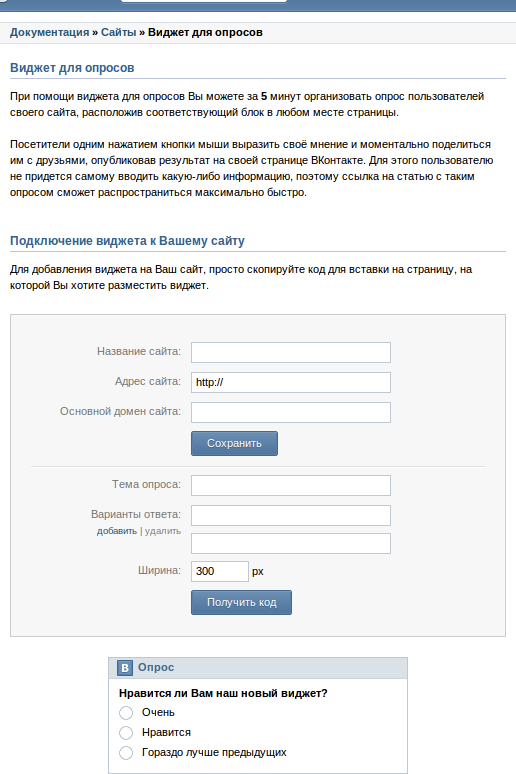Open the "Сайты" breadcrumb link

[119, 33]
